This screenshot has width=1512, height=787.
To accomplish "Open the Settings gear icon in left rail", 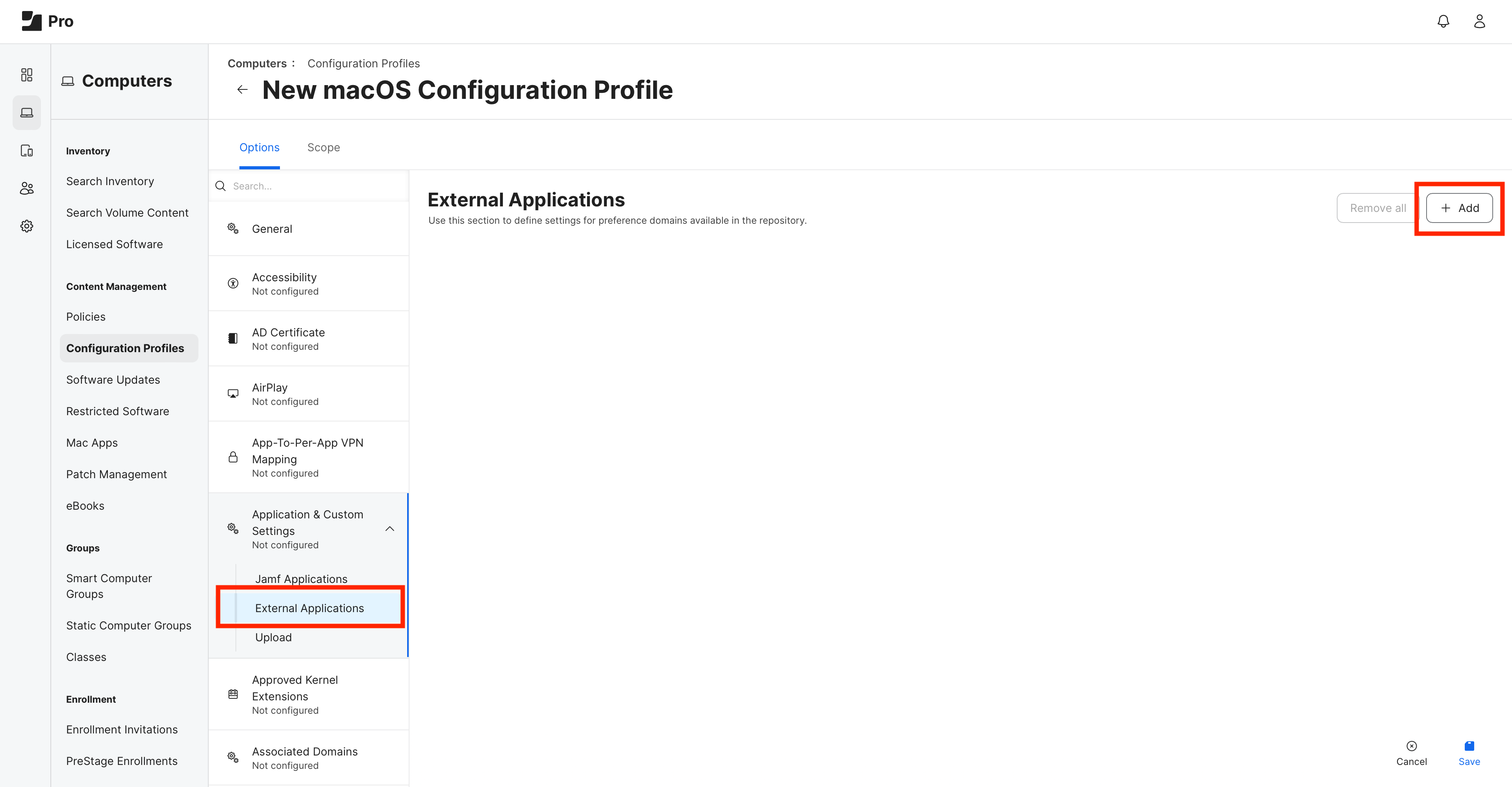I will click(26, 226).
